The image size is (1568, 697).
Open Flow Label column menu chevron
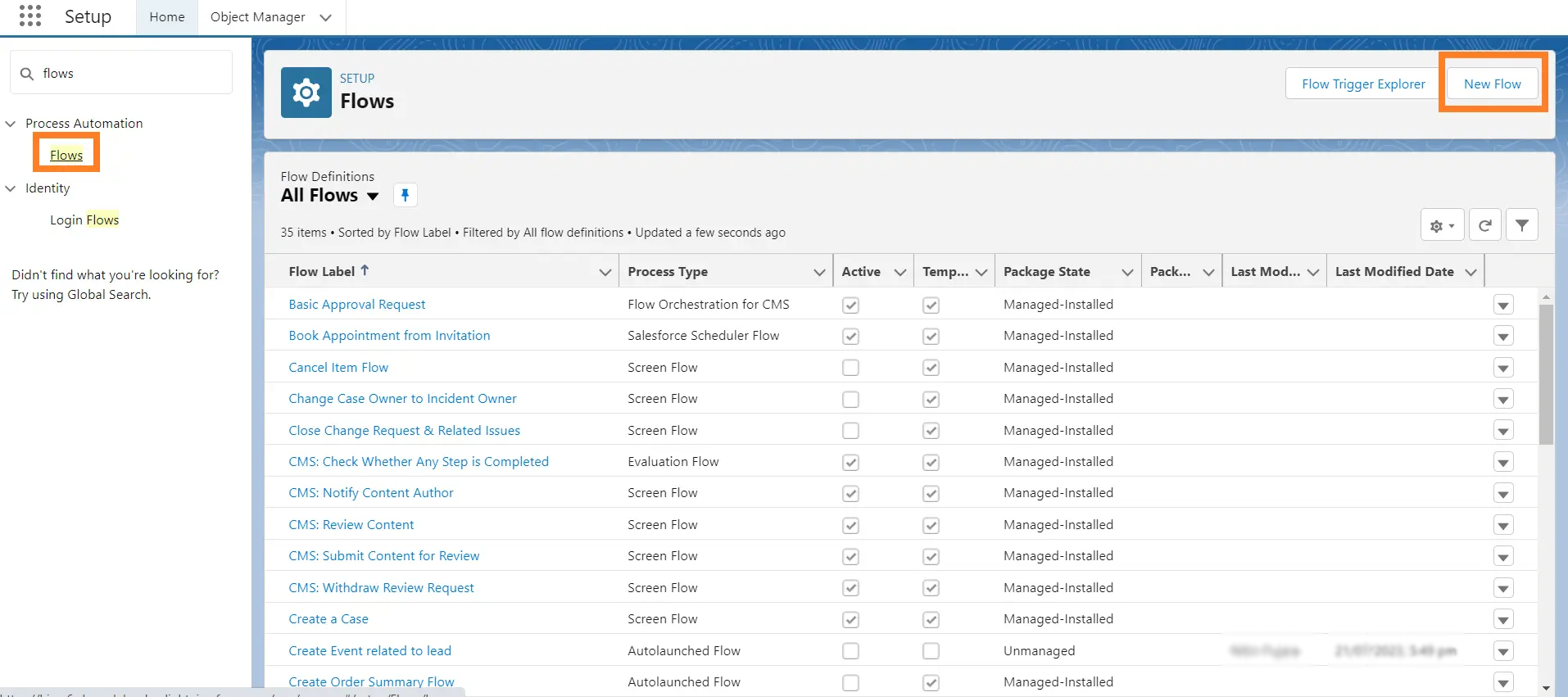pos(605,272)
